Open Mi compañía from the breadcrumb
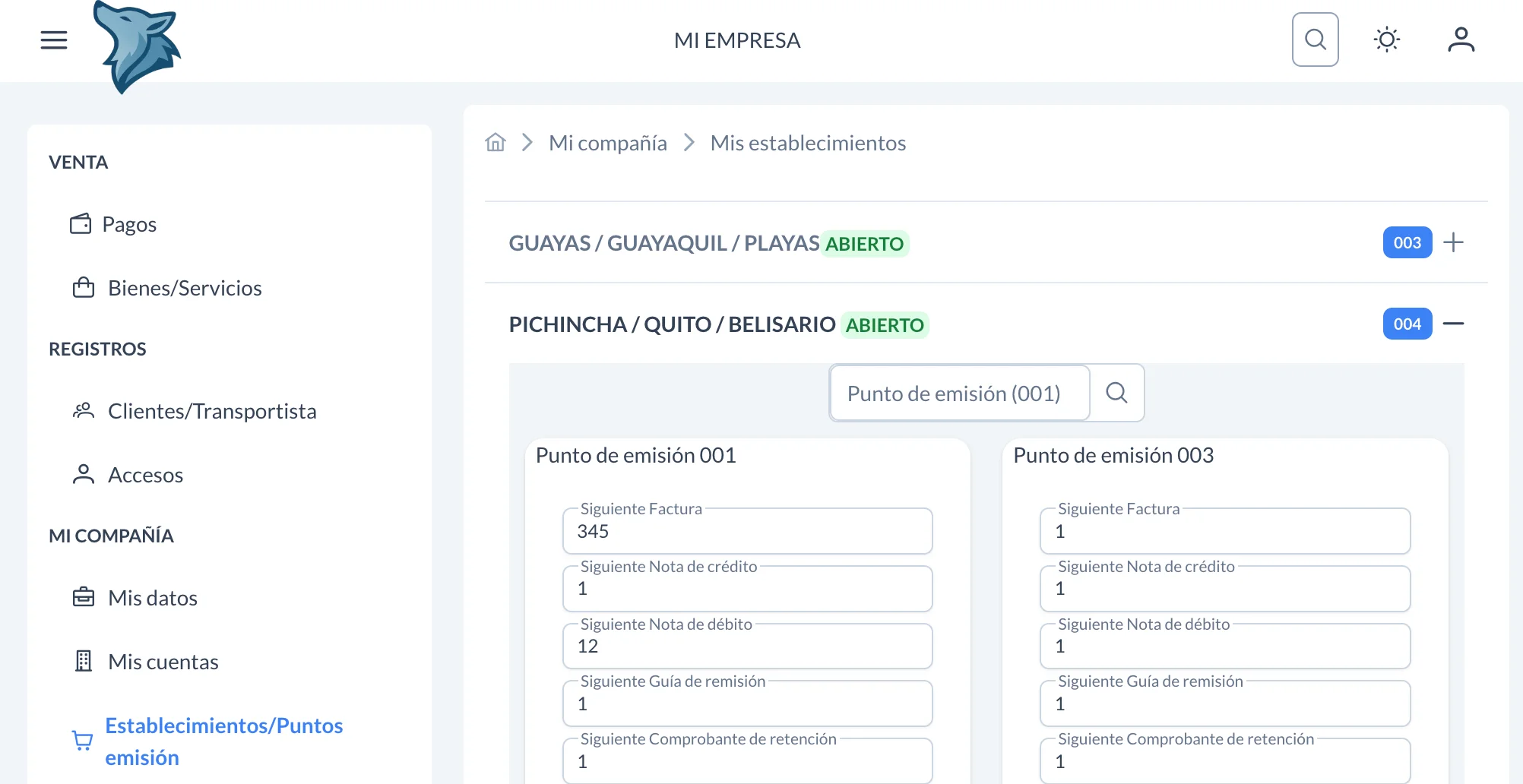 (x=607, y=142)
